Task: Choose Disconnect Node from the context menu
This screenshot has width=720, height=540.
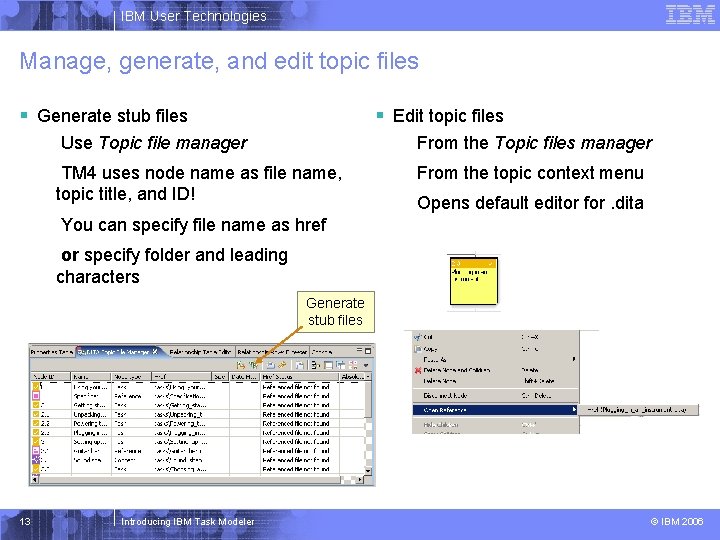Action: pyautogui.click(x=495, y=395)
